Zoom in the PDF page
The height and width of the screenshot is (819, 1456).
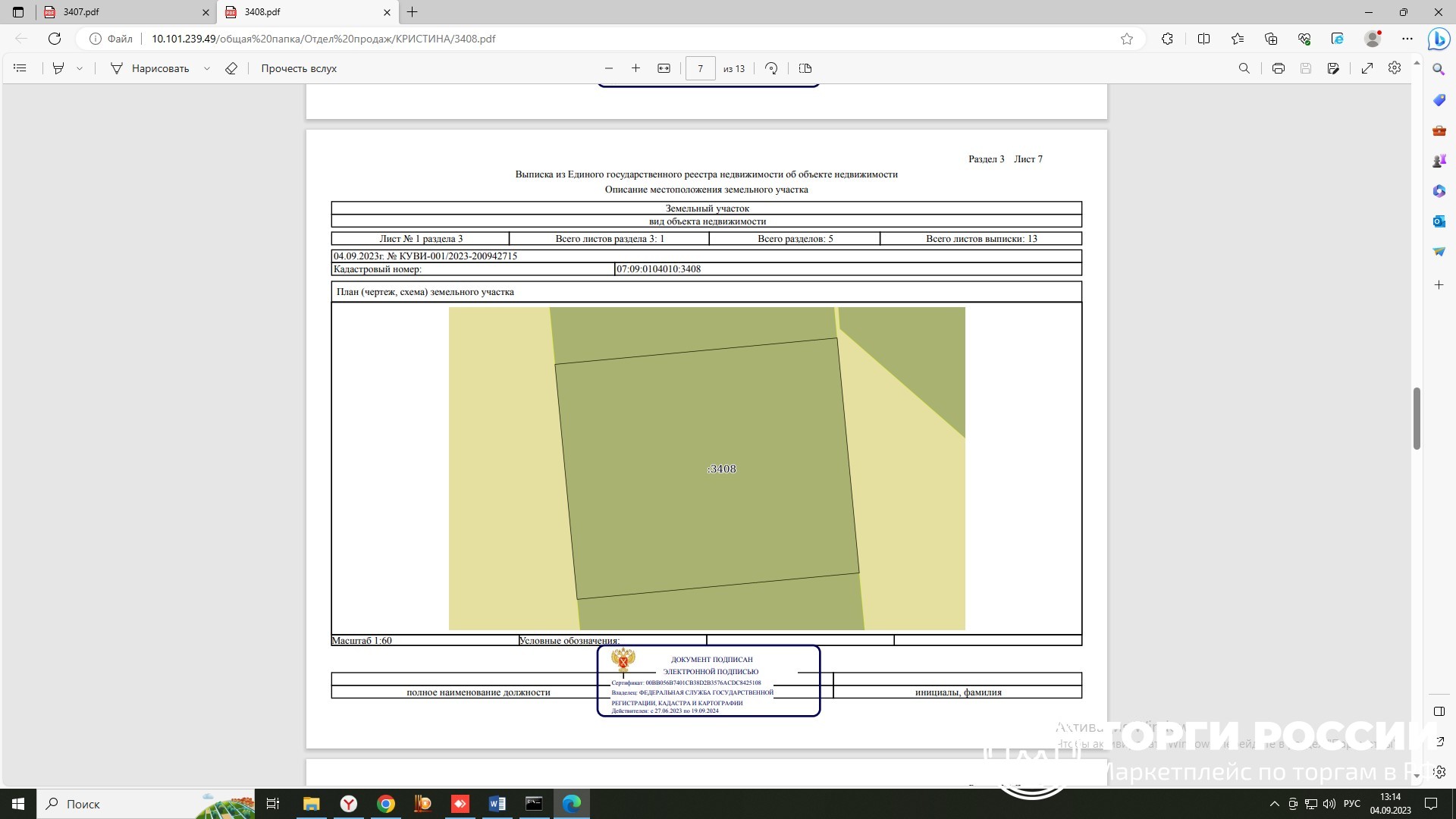coord(635,68)
